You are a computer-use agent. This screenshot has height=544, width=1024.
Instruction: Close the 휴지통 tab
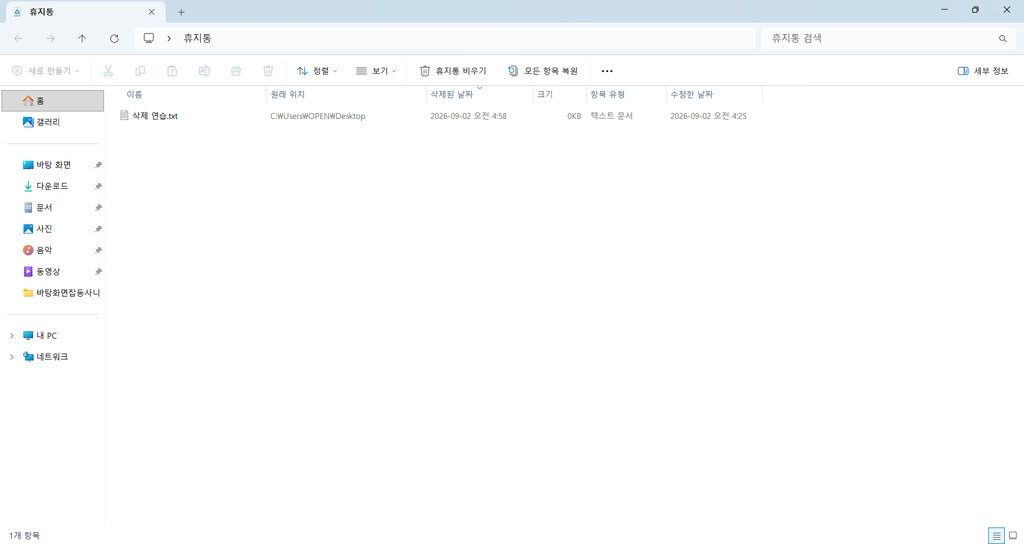tap(152, 12)
